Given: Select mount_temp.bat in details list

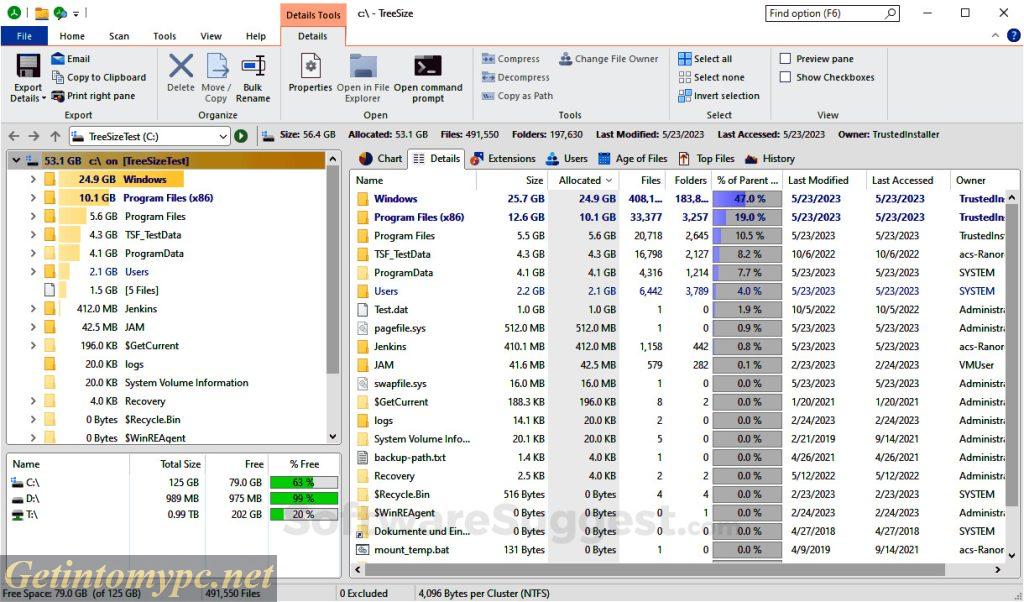Looking at the screenshot, I should coord(679,550).
